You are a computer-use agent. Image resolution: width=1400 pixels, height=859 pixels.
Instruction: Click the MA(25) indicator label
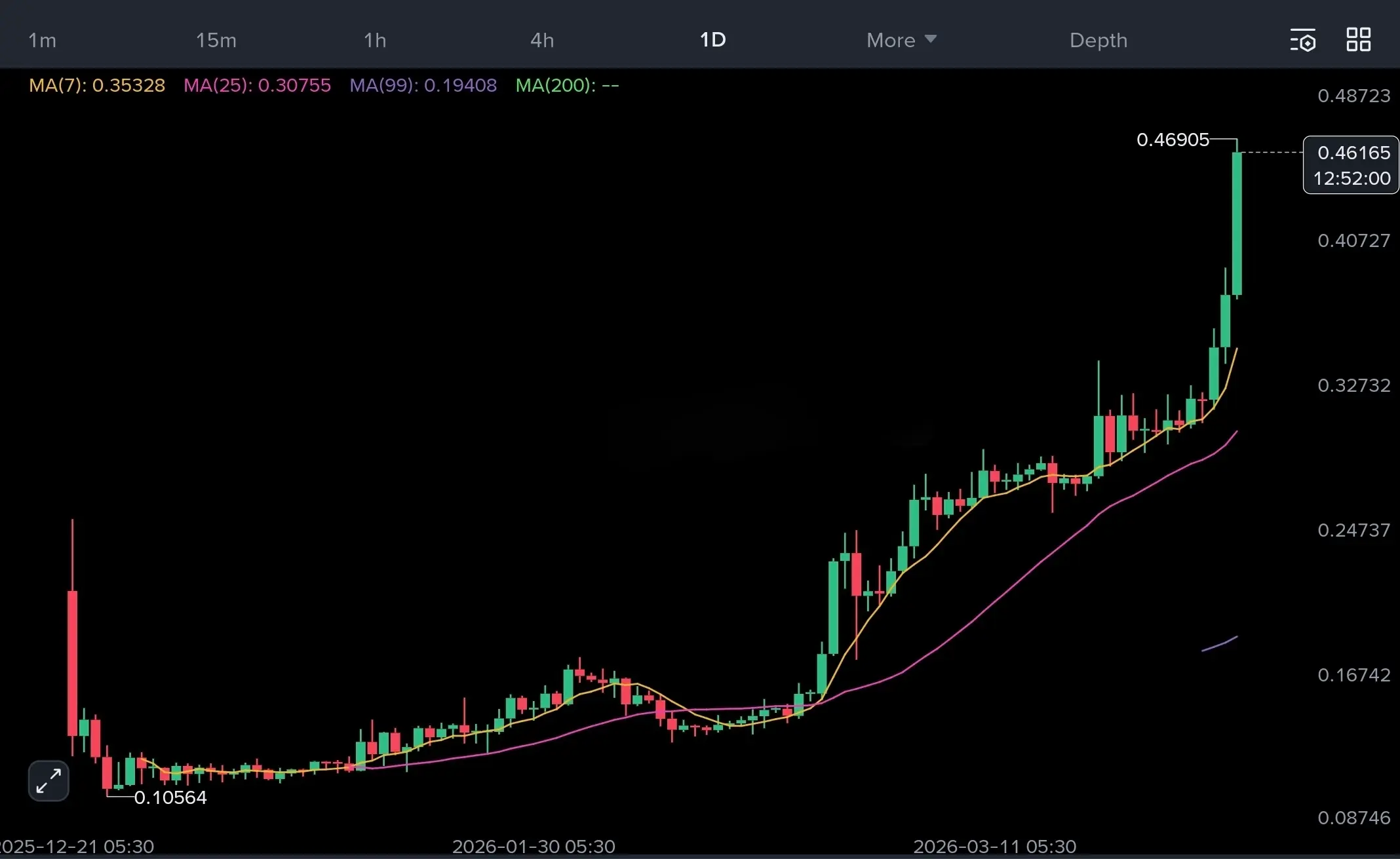tap(257, 85)
